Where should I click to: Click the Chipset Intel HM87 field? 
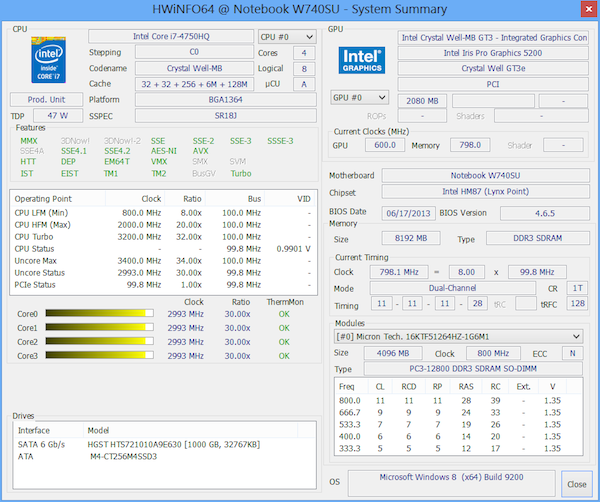pos(486,191)
